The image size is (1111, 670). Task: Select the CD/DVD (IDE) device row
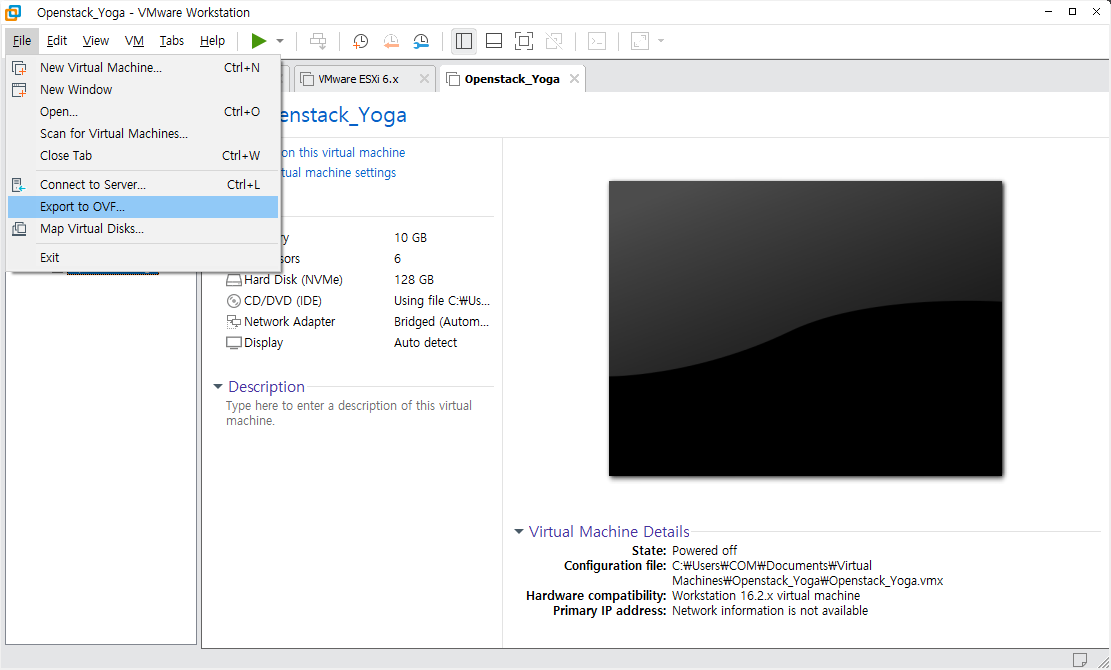pyautogui.click(x=358, y=301)
